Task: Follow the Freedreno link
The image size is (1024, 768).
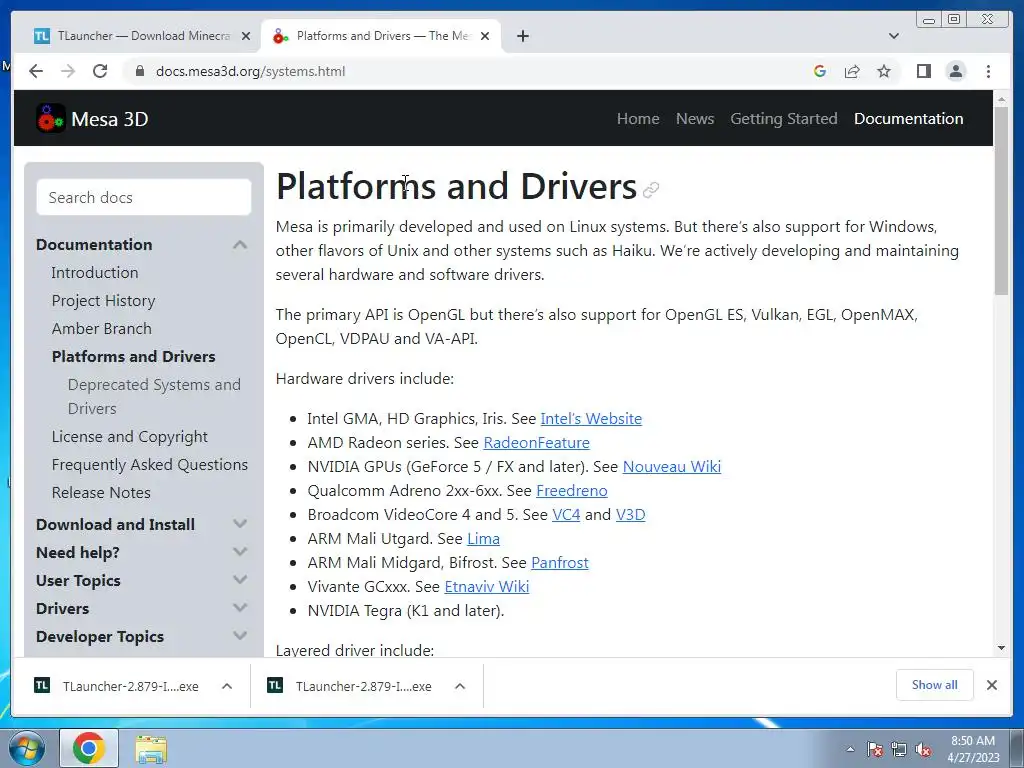Action: click(571, 491)
